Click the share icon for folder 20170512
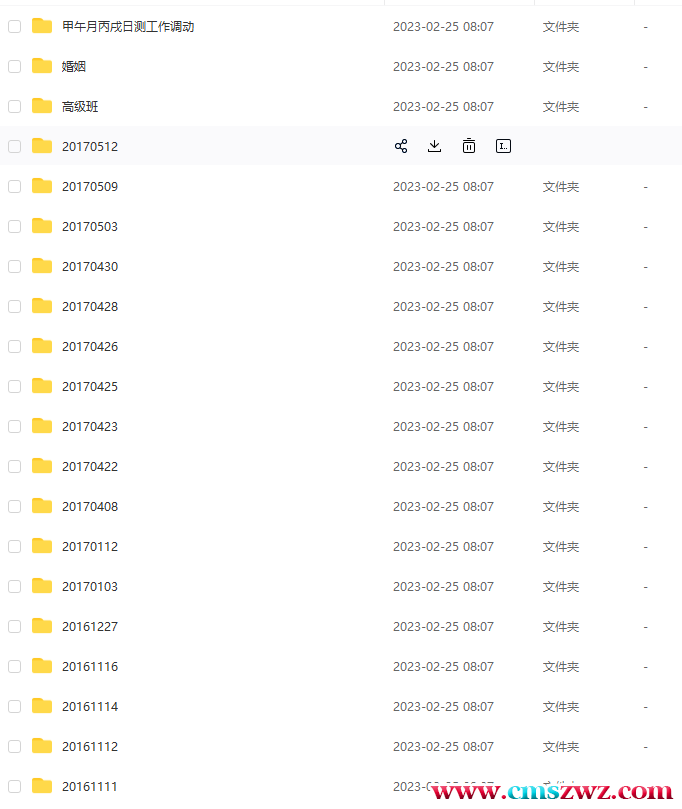The width and height of the screenshot is (682, 809). (401, 146)
